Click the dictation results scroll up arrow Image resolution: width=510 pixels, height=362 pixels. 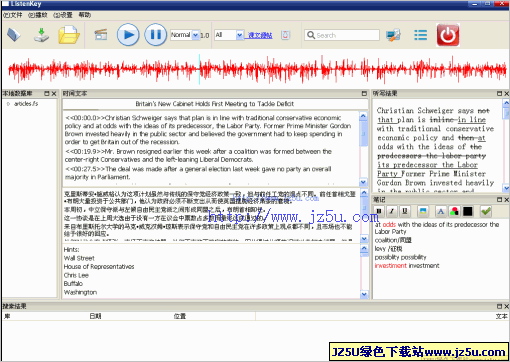point(506,103)
